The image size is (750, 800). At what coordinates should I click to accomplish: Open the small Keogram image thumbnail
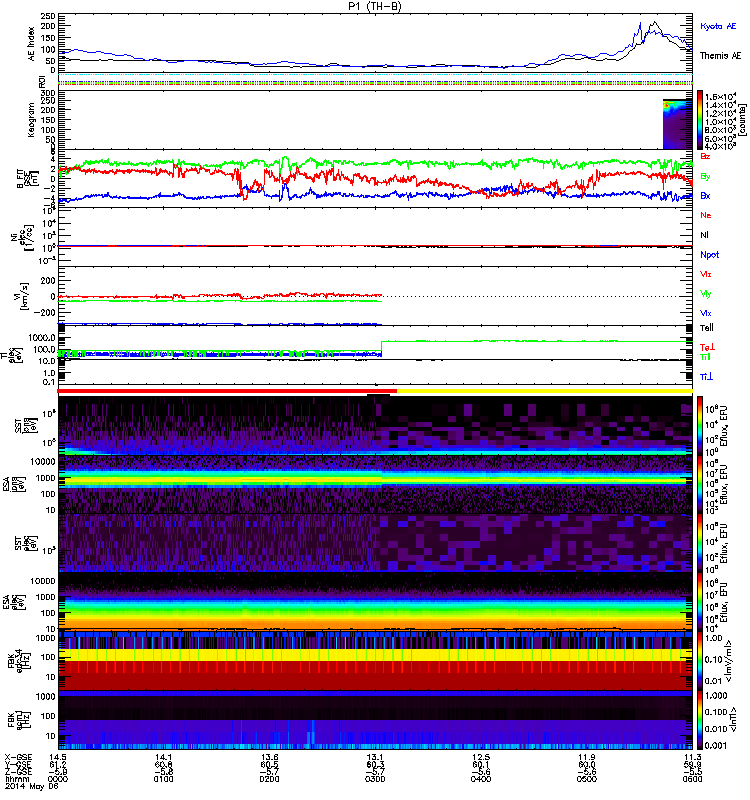pyautogui.click(x=677, y=124)
